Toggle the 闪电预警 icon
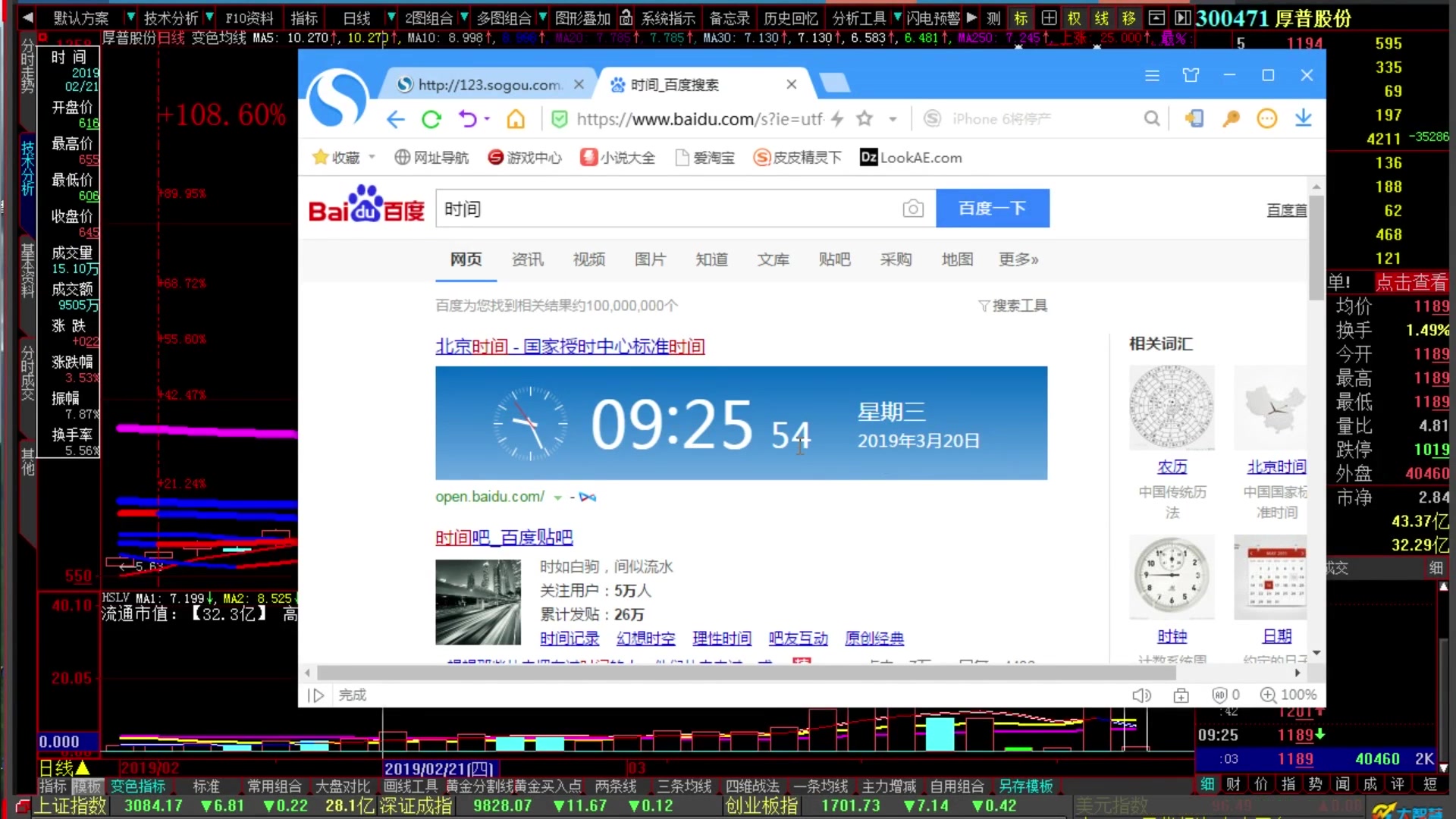This screenshot has height=819, width=1456. 935,17
